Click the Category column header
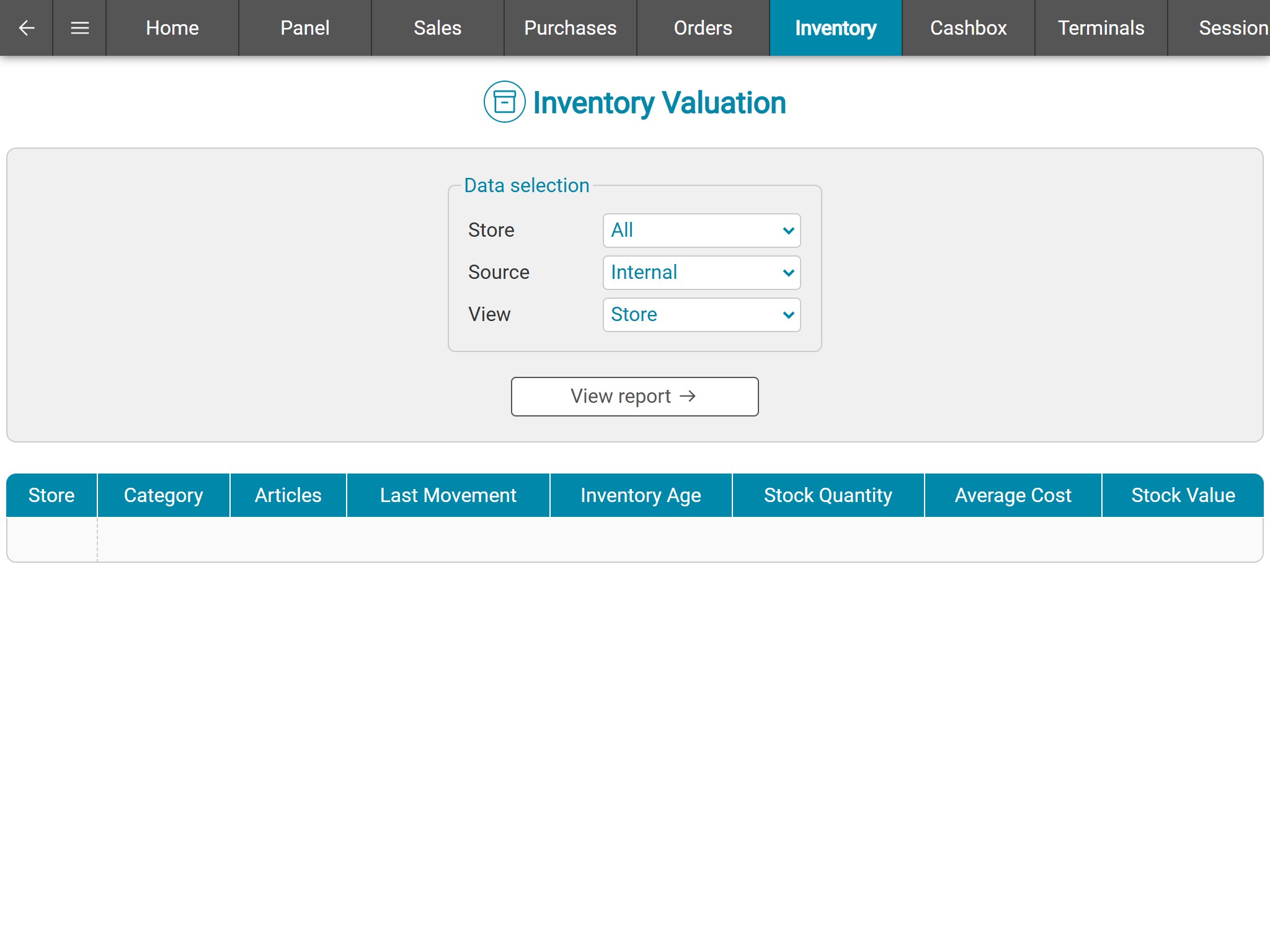 (164, 495)
